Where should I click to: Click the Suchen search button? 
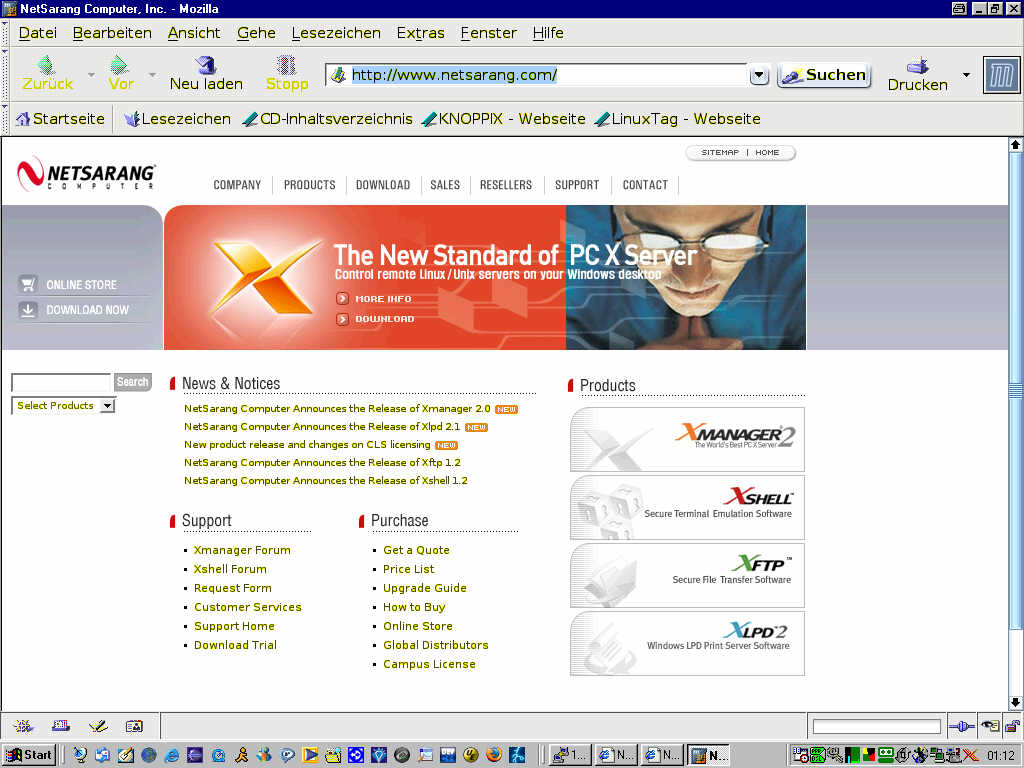(x=824, y=75)
